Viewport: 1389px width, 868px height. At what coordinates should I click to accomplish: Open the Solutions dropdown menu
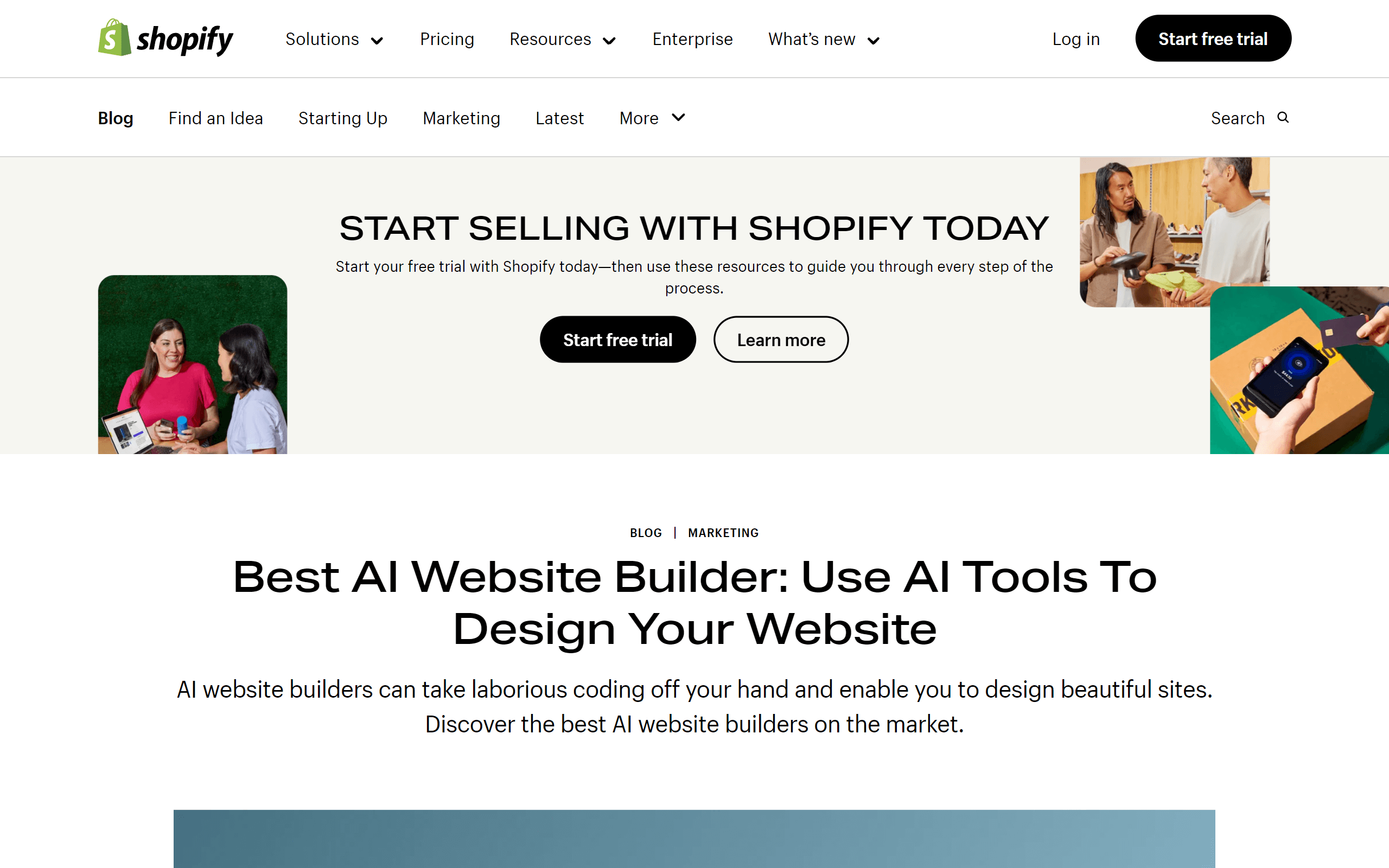coord(333,39)
